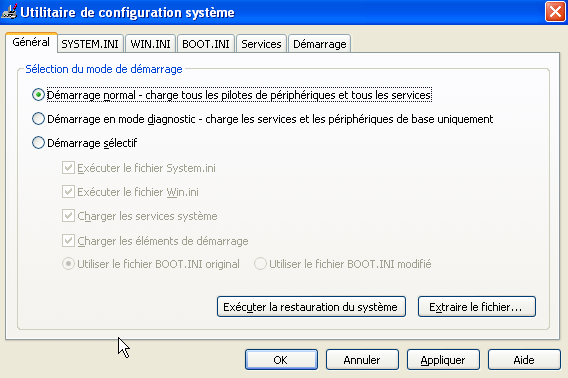Click Extraire le fichier... button
This screenshot has height=378, width=568.
pyautogui.click(x=477, y=307)
